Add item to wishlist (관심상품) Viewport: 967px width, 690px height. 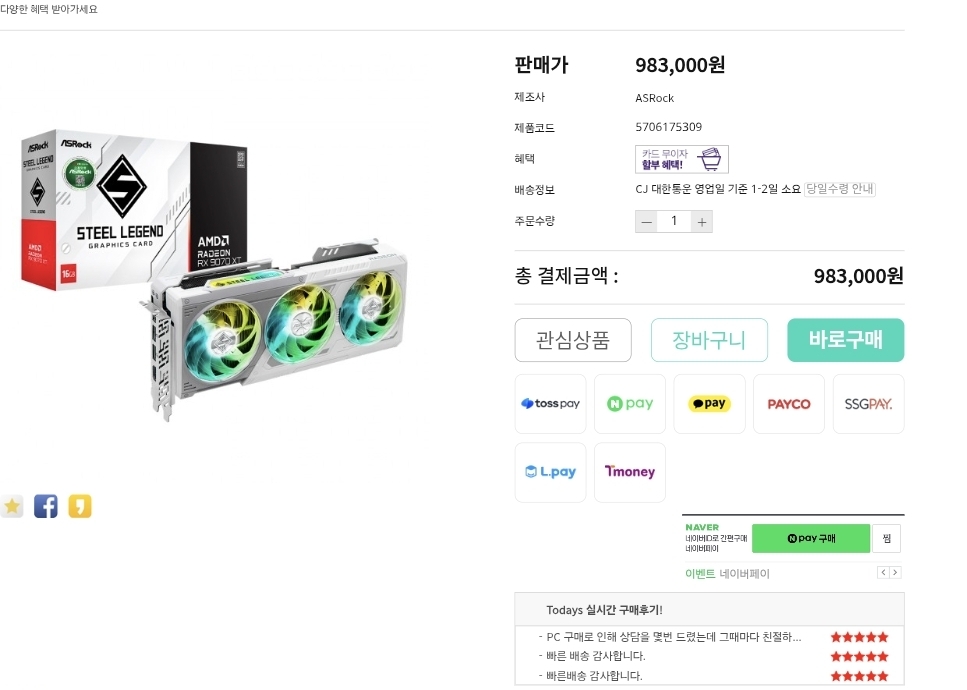(573, 340)
